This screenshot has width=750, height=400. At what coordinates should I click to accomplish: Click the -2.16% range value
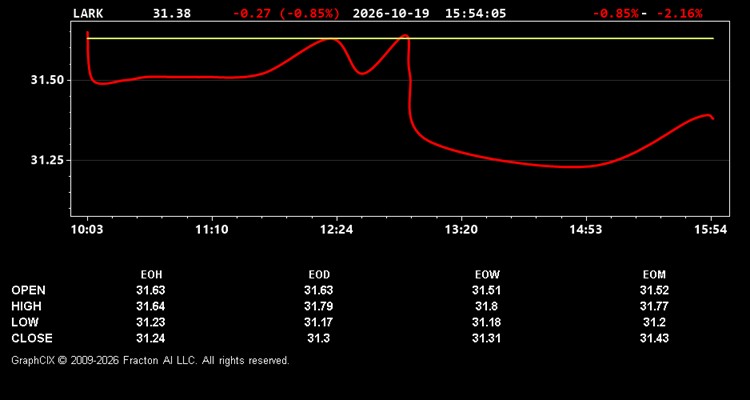pos(679,13)
